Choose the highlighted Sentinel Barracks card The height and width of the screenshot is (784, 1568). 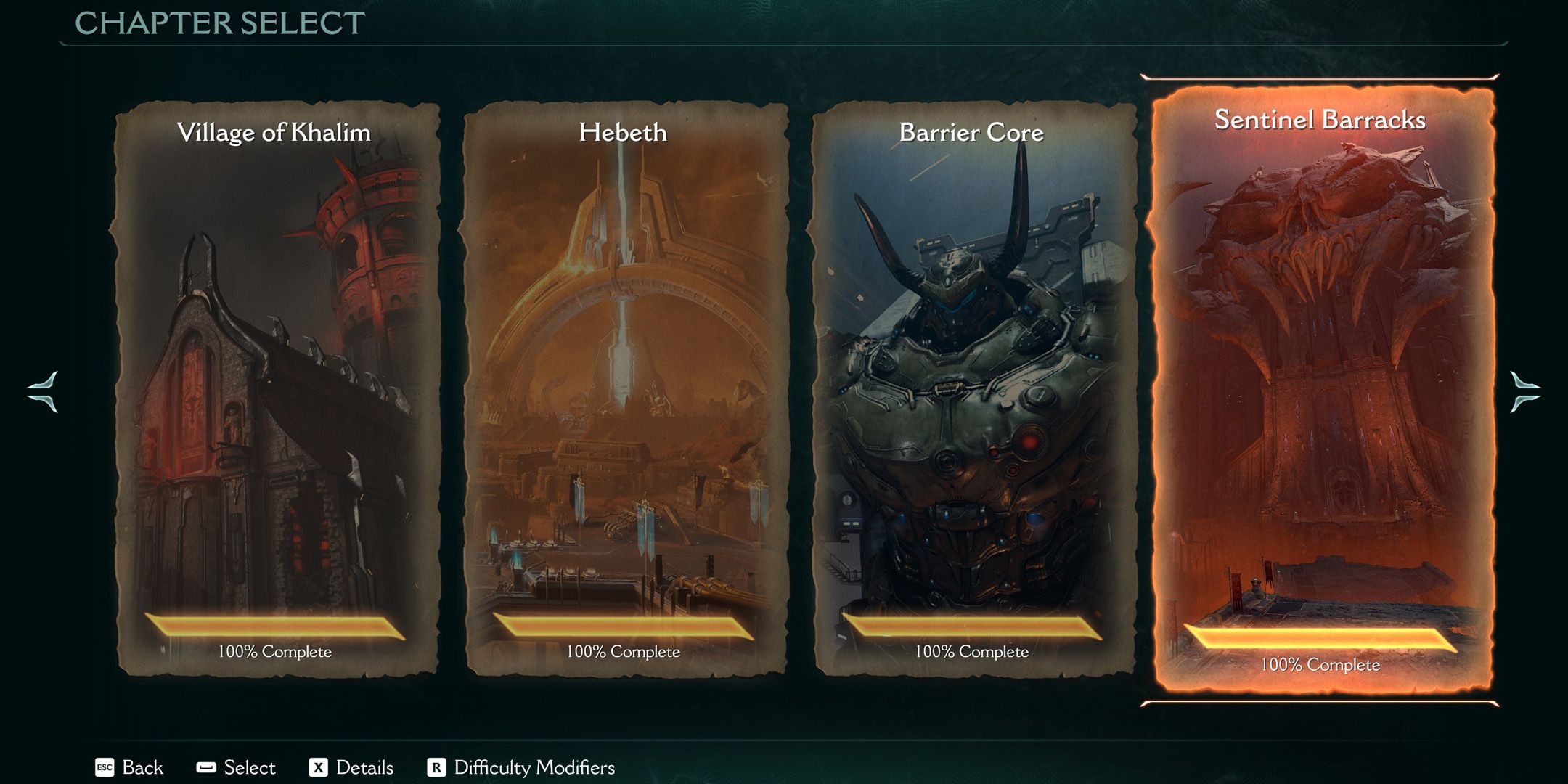coord(1320,389)
